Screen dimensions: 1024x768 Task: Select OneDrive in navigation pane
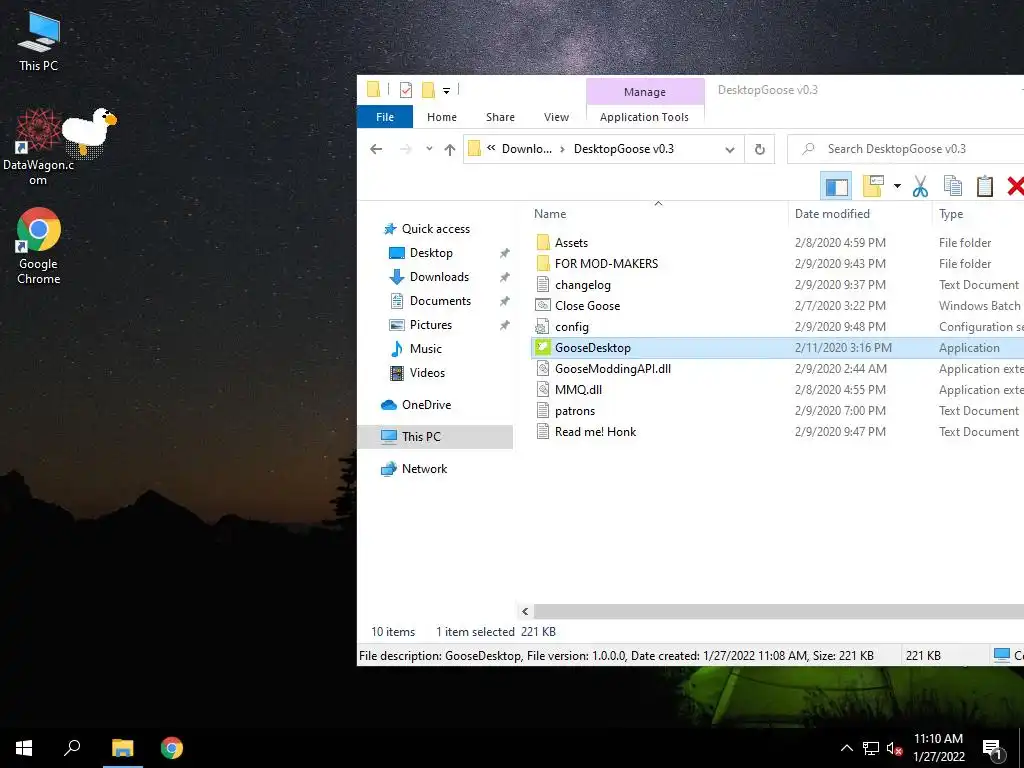coord(426,405)
